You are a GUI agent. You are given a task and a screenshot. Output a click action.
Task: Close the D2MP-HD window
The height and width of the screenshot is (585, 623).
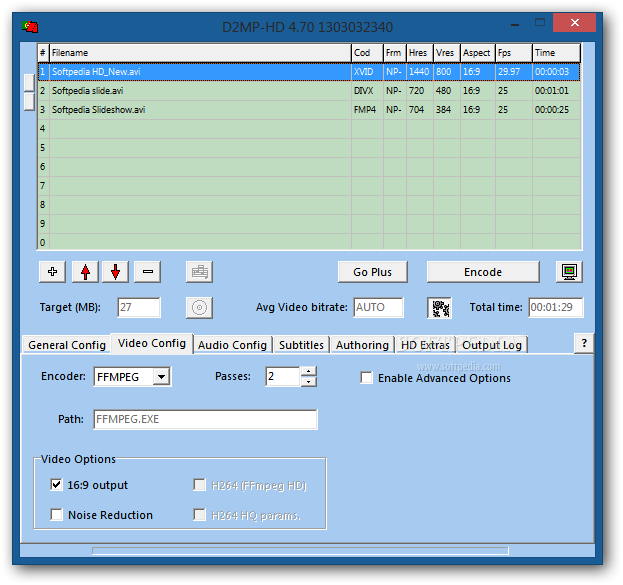[x=575, y=23]
